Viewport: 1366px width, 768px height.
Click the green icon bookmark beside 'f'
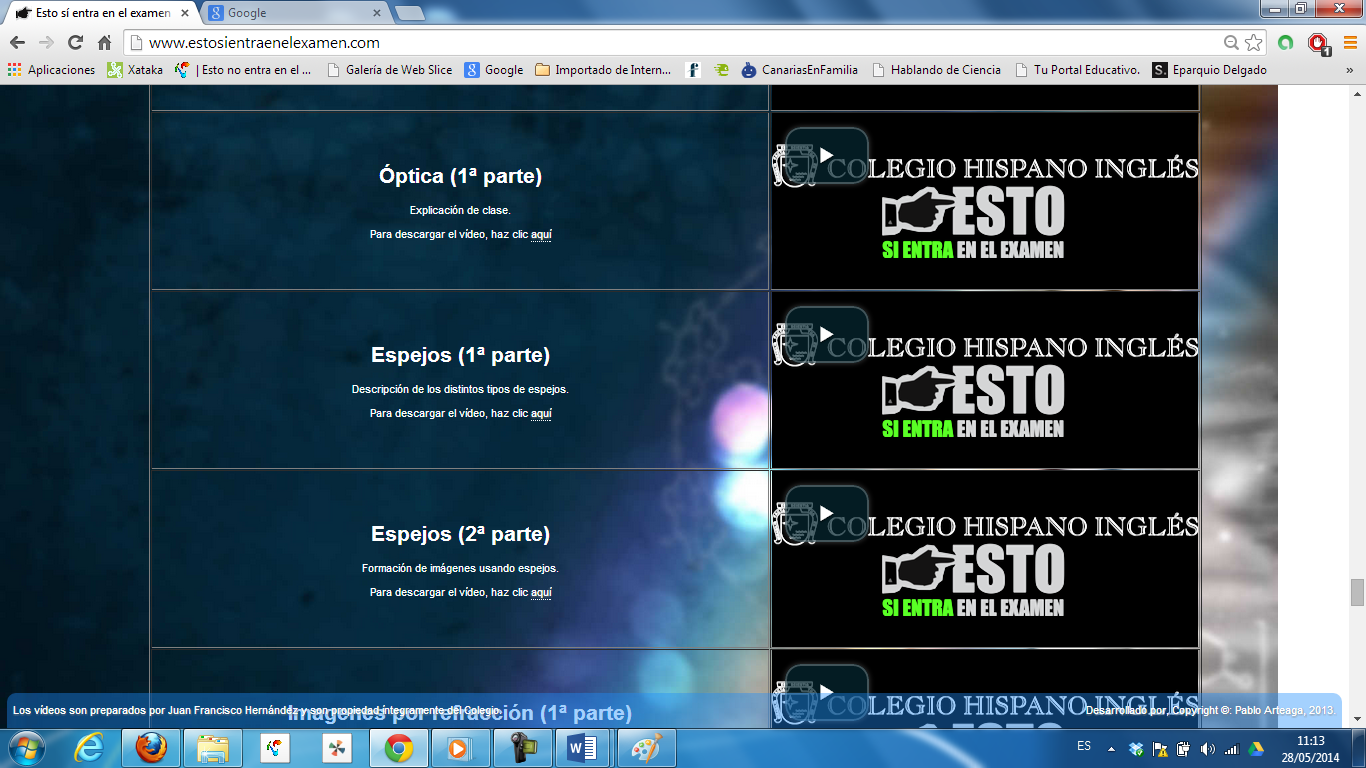click(x=721, y=70)
